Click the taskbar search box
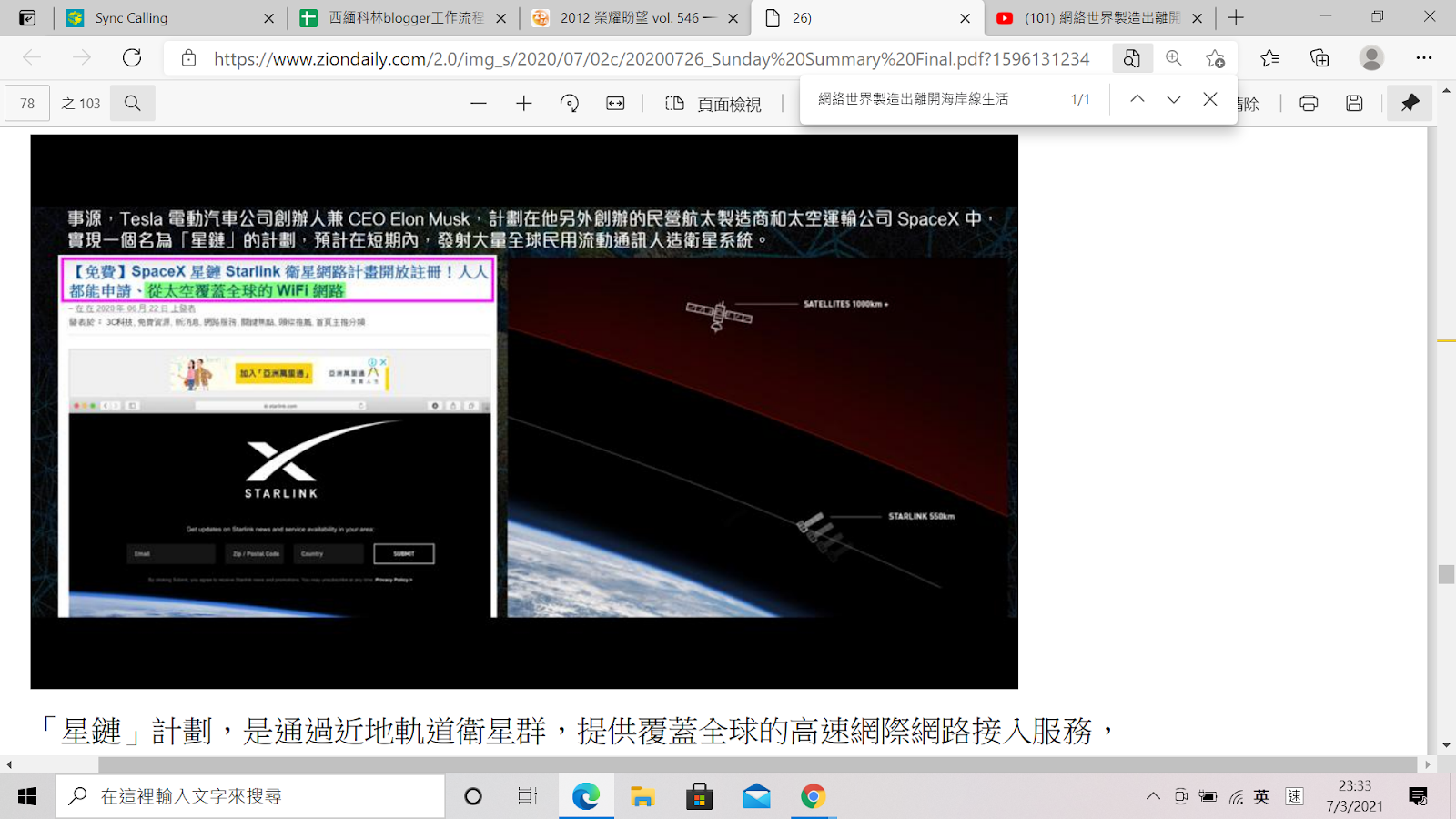Image resolution: width=1456 pixels, height=819 pixels. point(250,796)
